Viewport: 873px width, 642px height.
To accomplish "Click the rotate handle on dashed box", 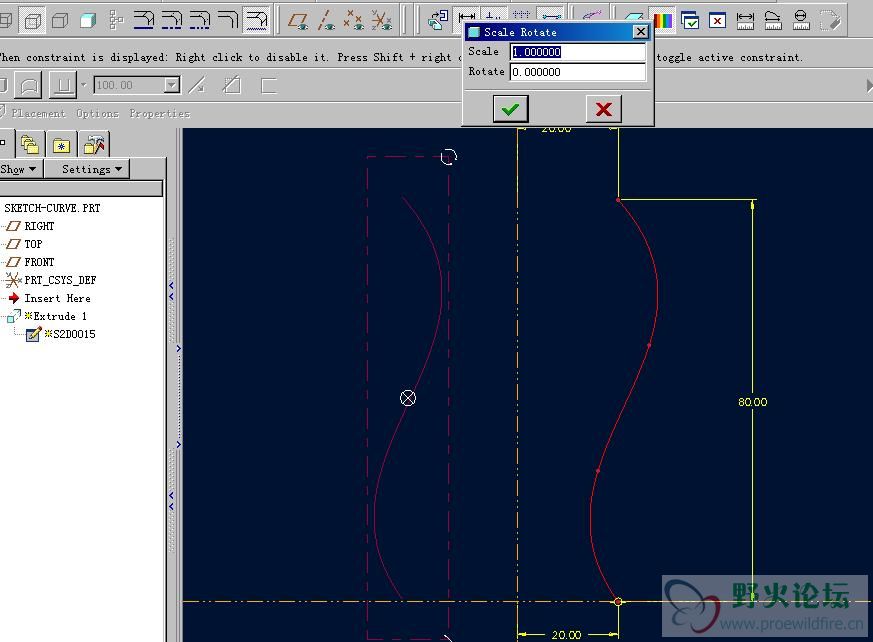I will [448, 156].
